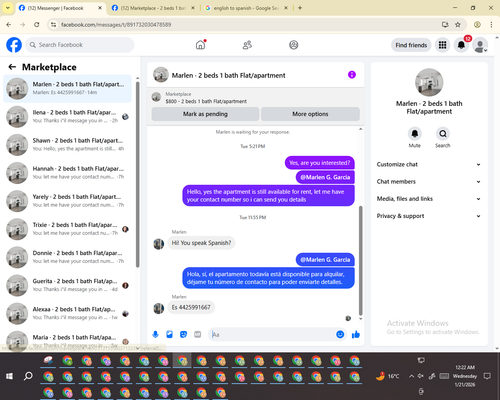Expand Media, files and links section
500x400 pixels.
[429, 199]
